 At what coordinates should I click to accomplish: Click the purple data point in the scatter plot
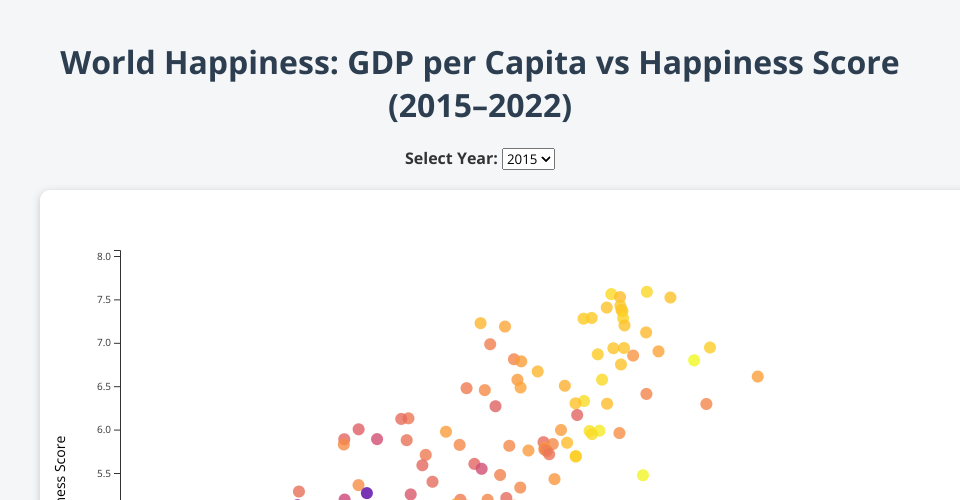367,493
